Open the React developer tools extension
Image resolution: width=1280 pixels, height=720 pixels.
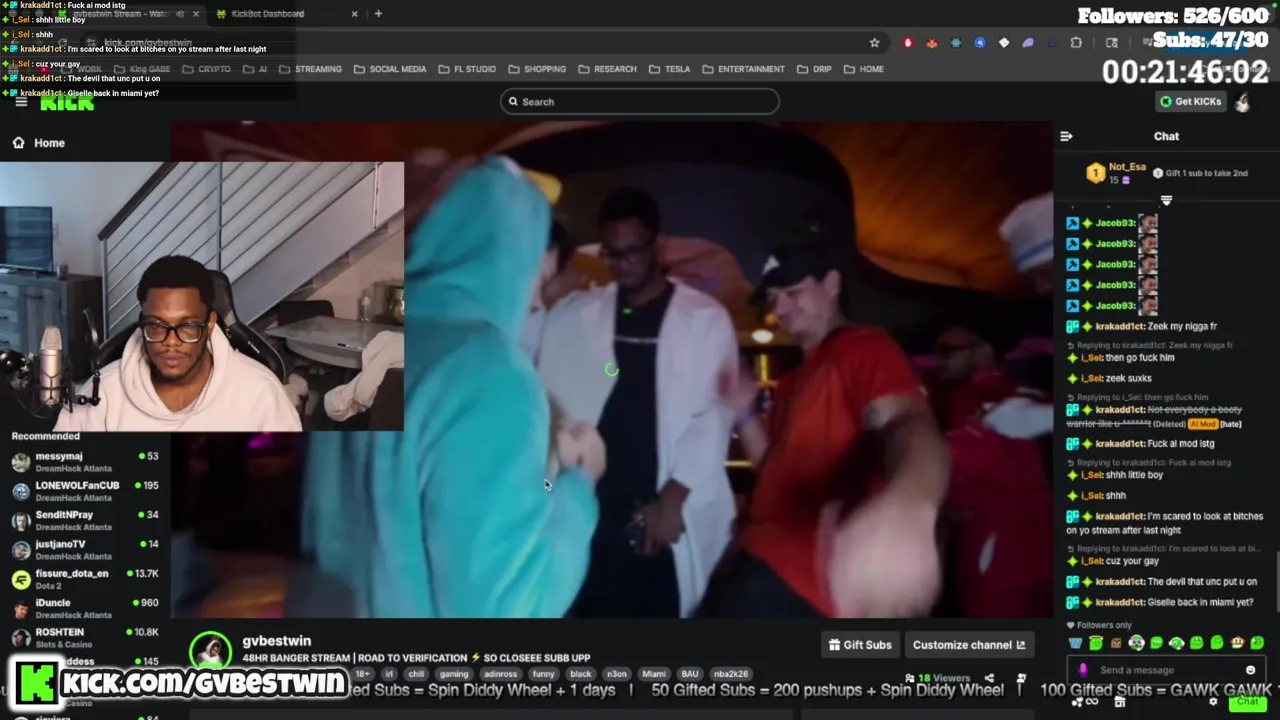[x=955, y=43]
